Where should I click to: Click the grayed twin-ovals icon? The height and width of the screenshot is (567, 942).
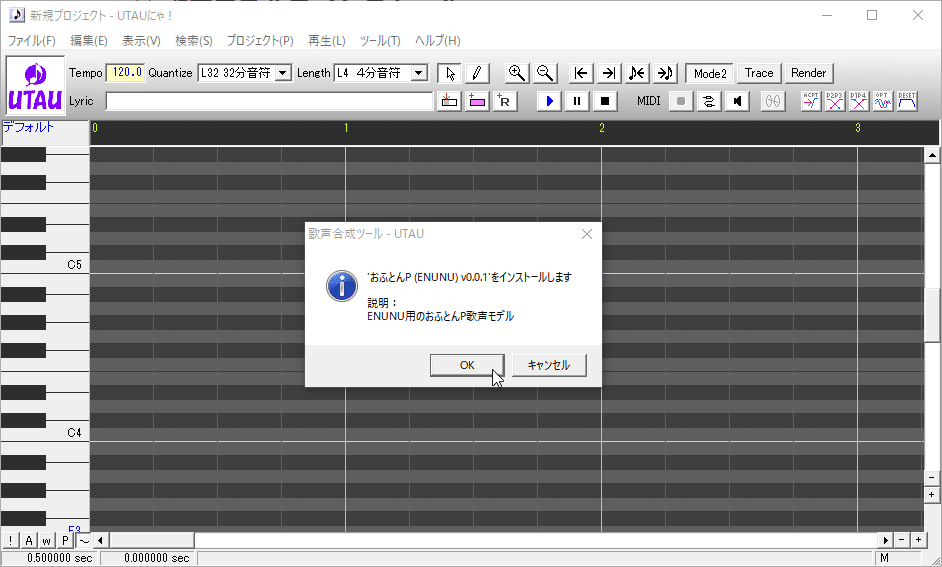pos(773,101)
